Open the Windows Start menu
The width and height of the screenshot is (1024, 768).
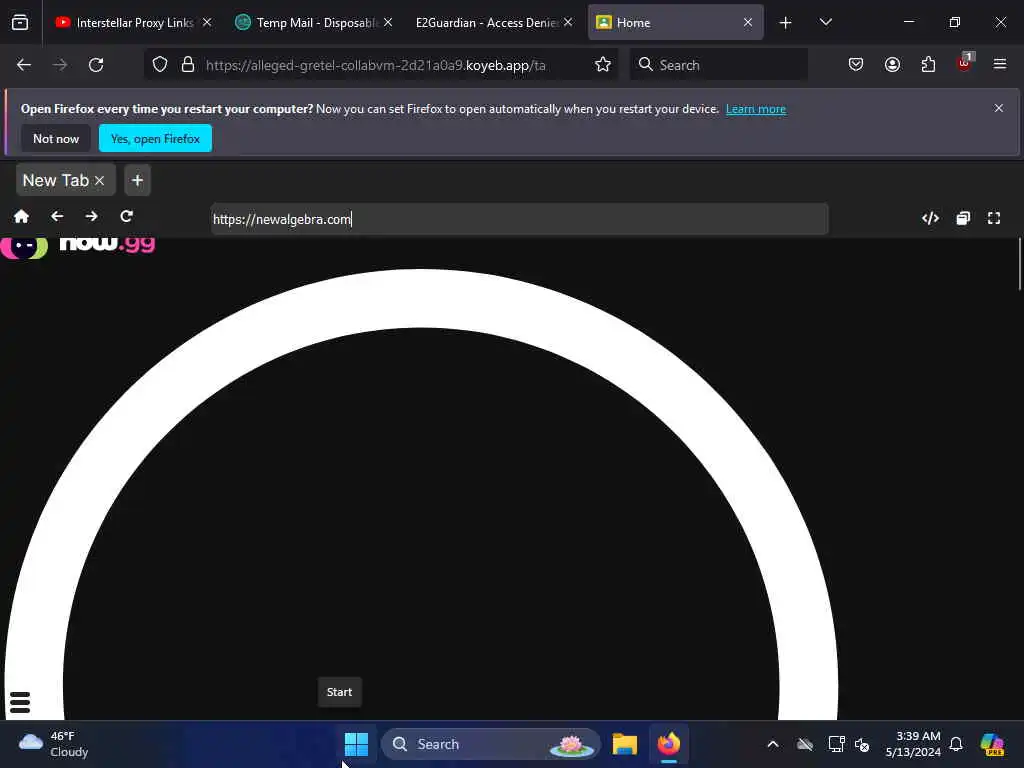coord(356,744)
